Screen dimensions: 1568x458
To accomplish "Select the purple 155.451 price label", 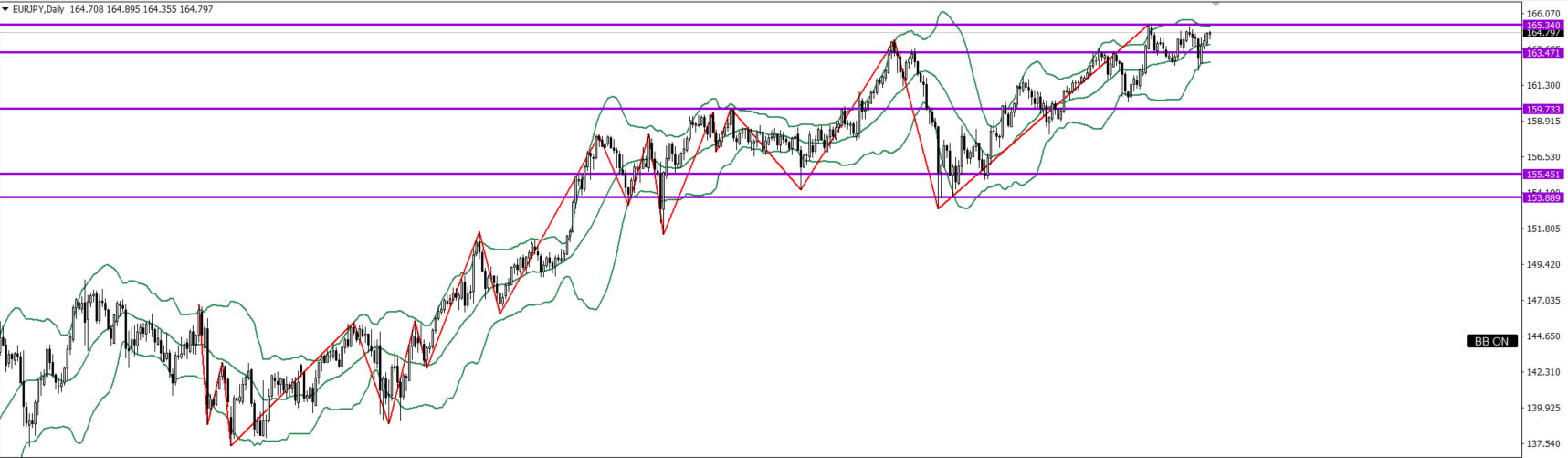I will [x=1543, y=175].
